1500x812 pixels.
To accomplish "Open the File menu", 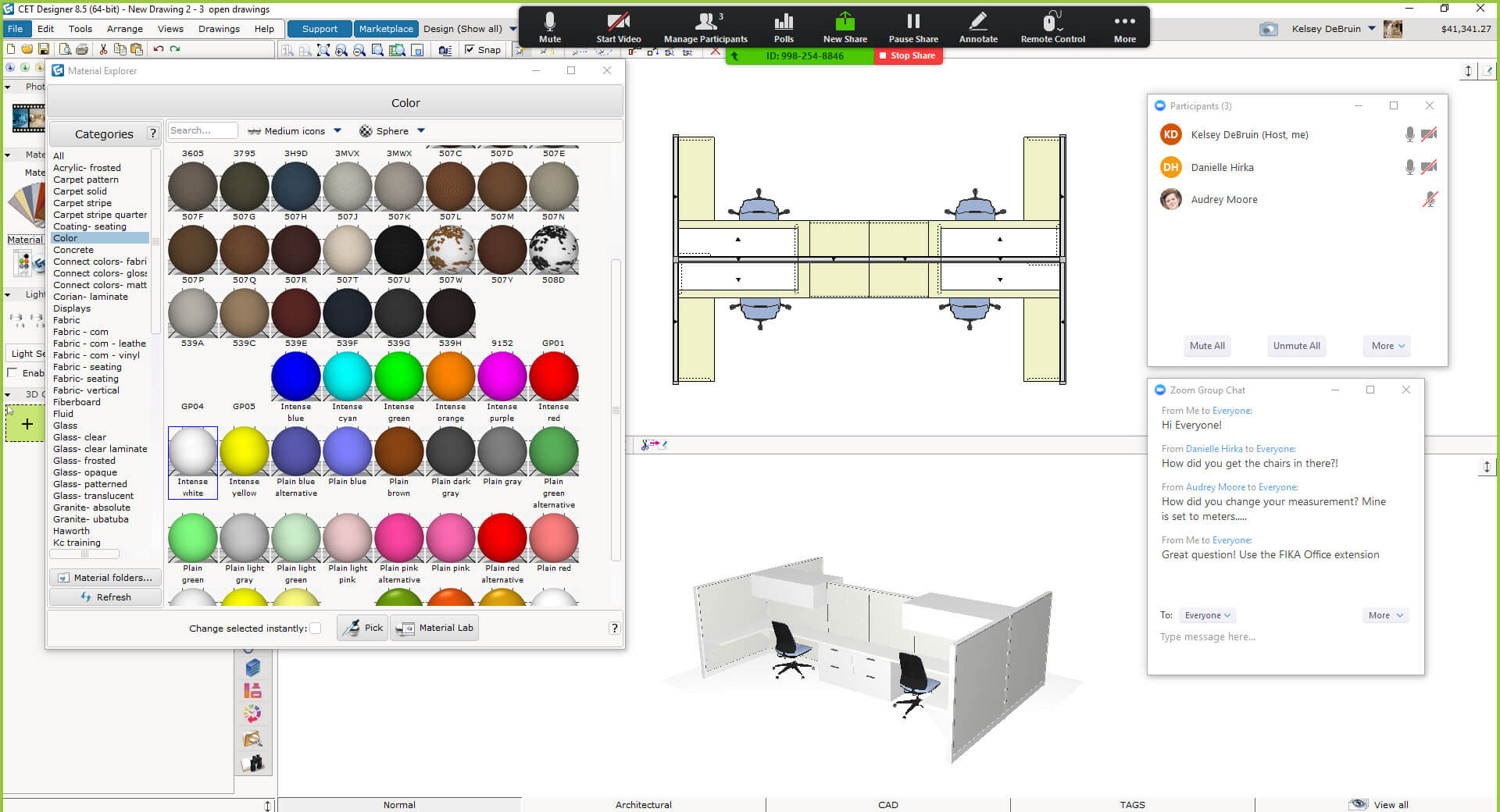I will (16, 29).
